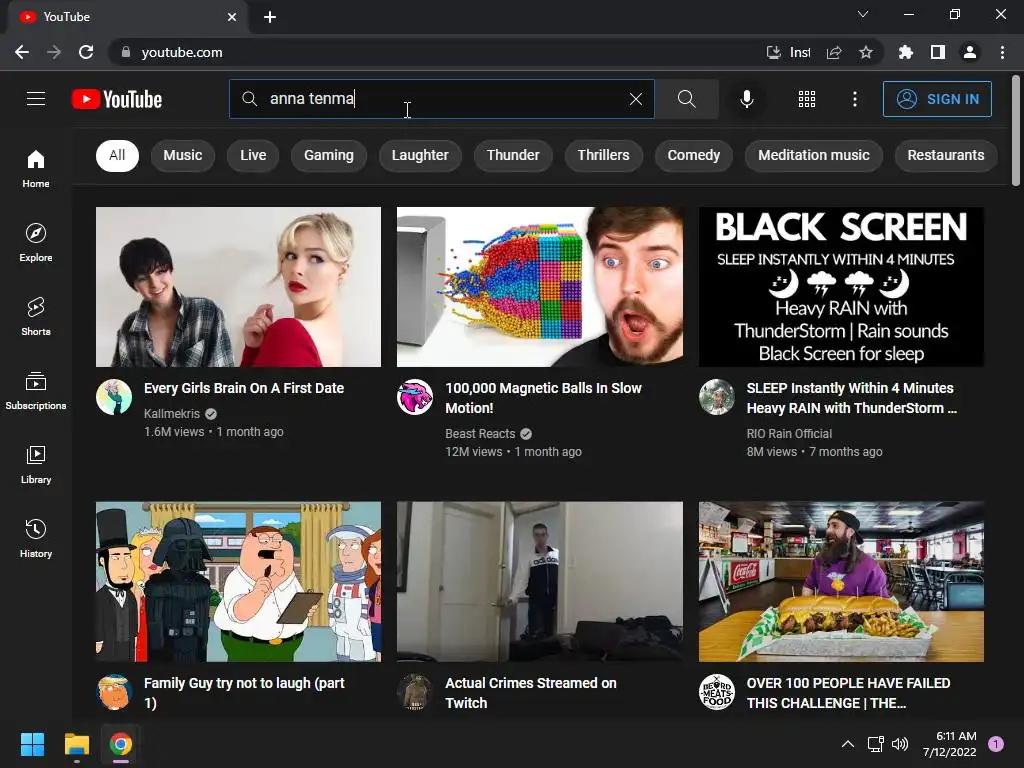Click title Family Guy try not to laugh

[244, 693]
